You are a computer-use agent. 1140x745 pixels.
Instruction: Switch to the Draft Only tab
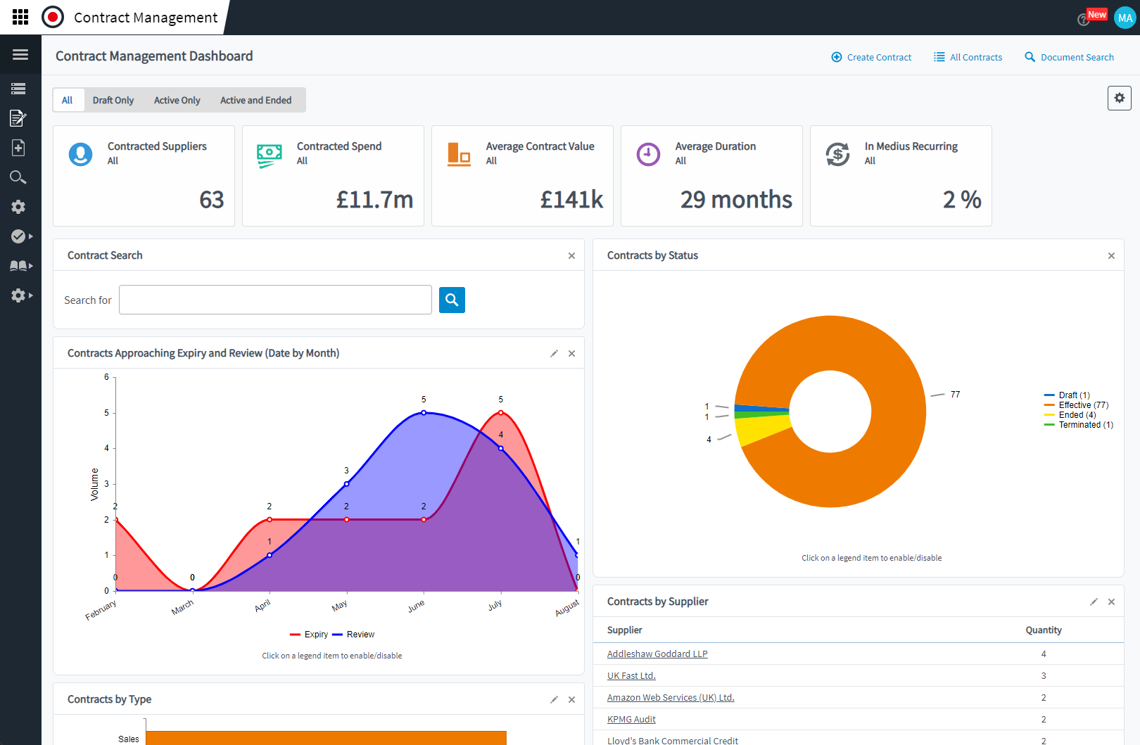[113, 100]
